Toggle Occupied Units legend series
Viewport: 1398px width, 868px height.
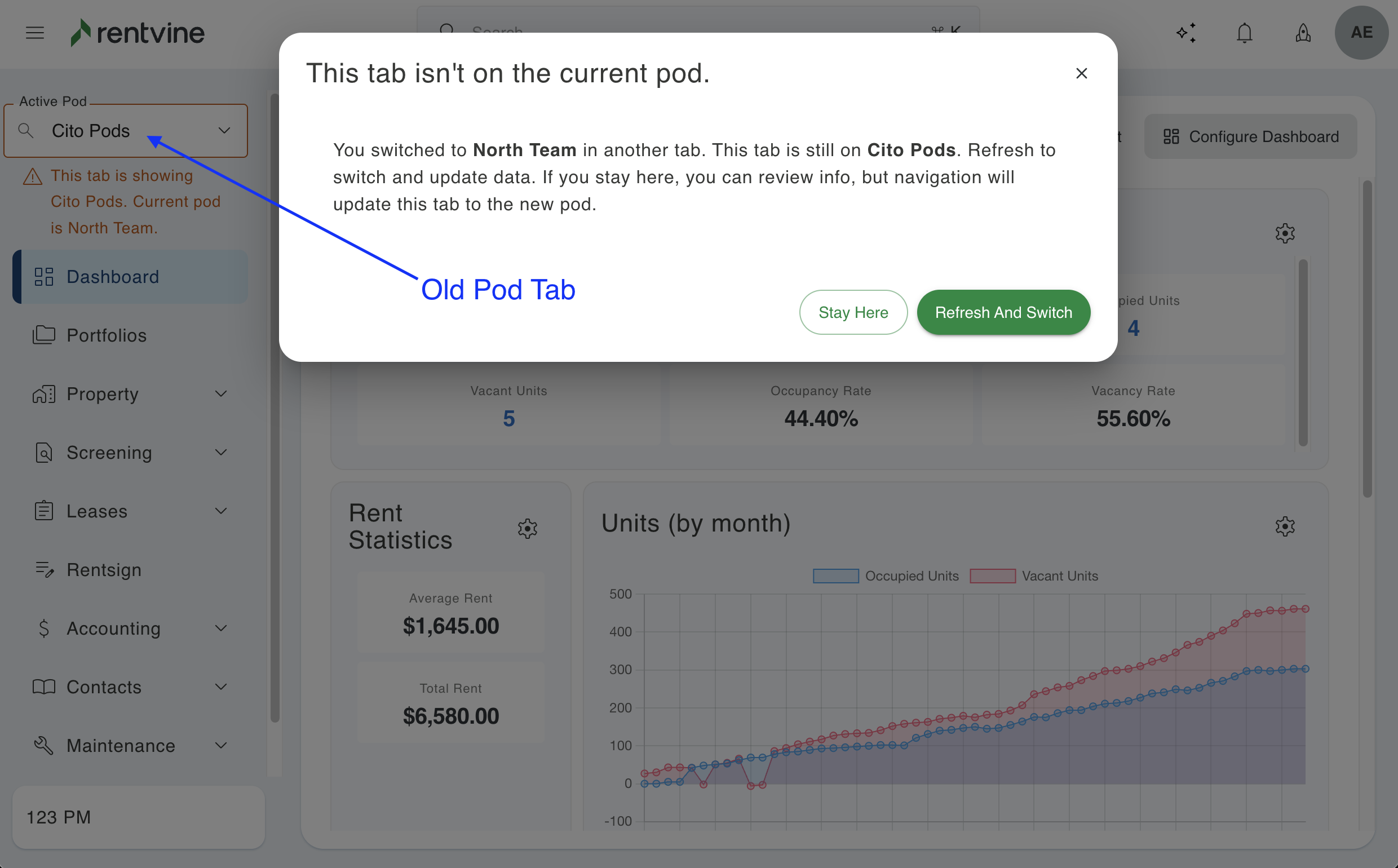click(886, 576)
